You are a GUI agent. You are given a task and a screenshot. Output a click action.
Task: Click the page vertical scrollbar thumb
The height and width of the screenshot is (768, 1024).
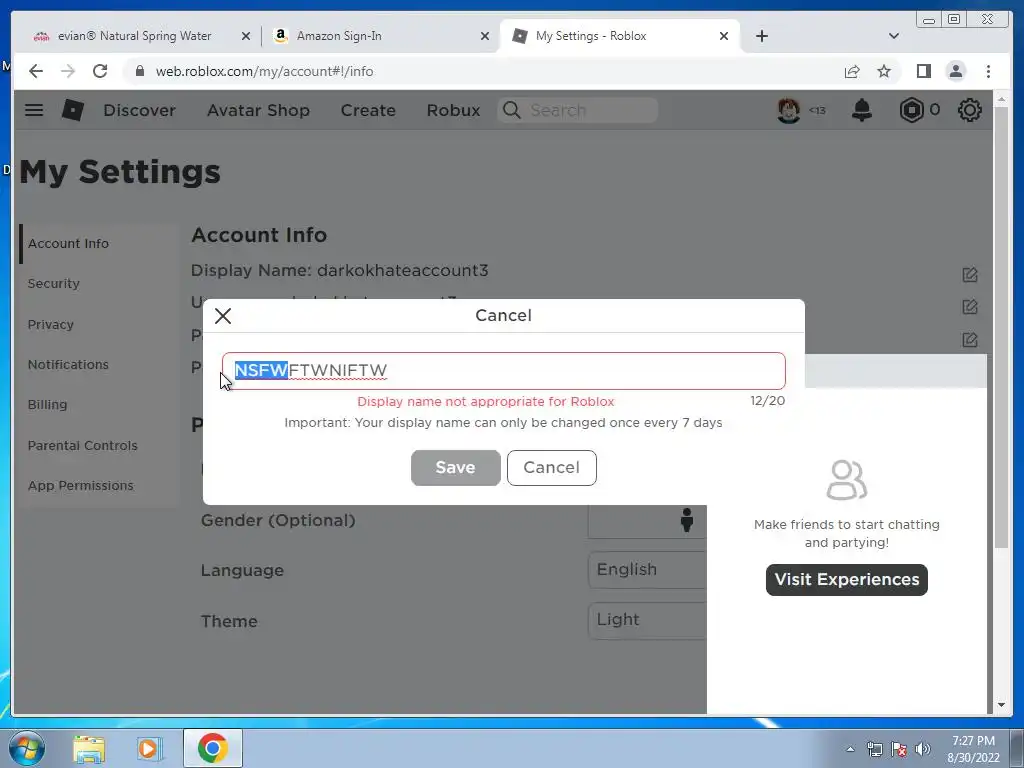point(1001,327)
